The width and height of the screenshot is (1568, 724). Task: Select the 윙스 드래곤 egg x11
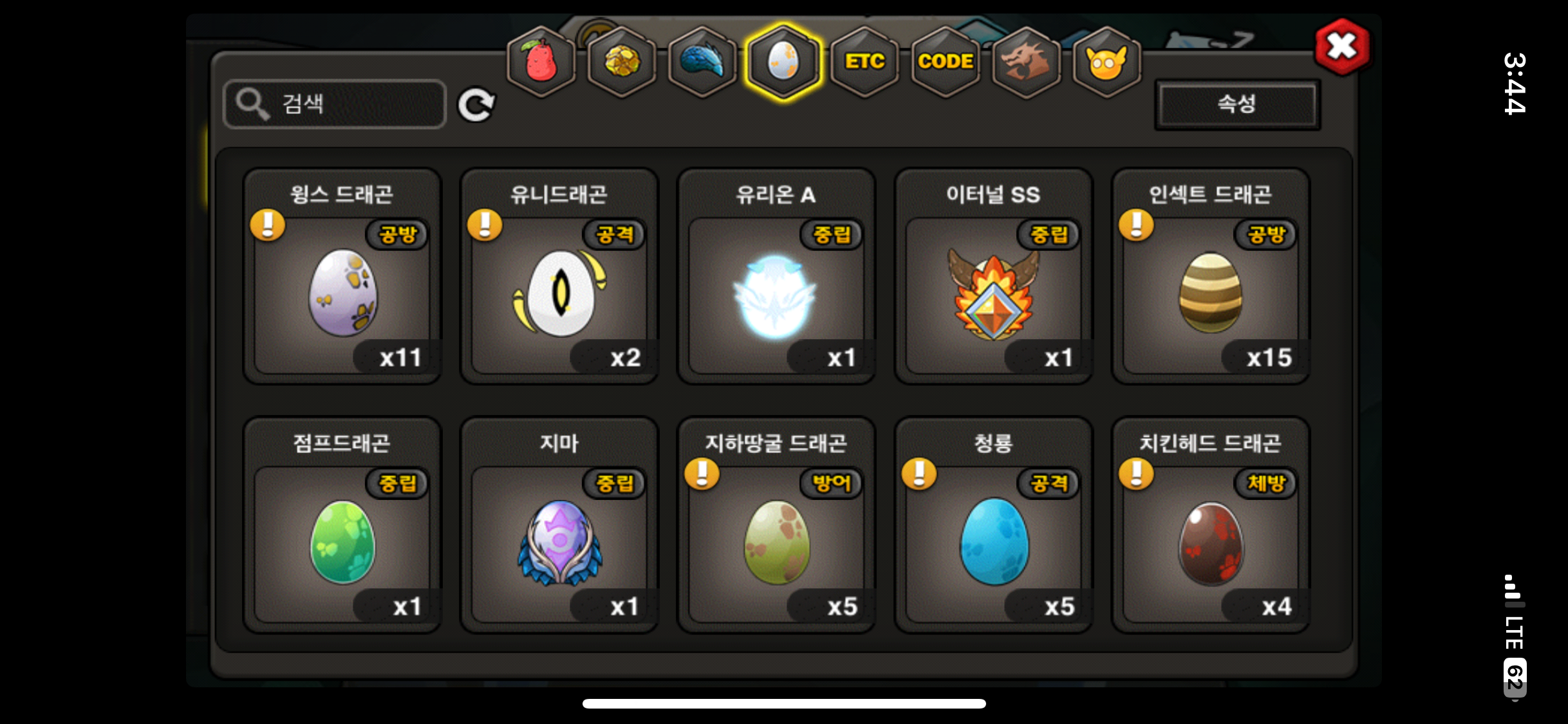point(342,277)
